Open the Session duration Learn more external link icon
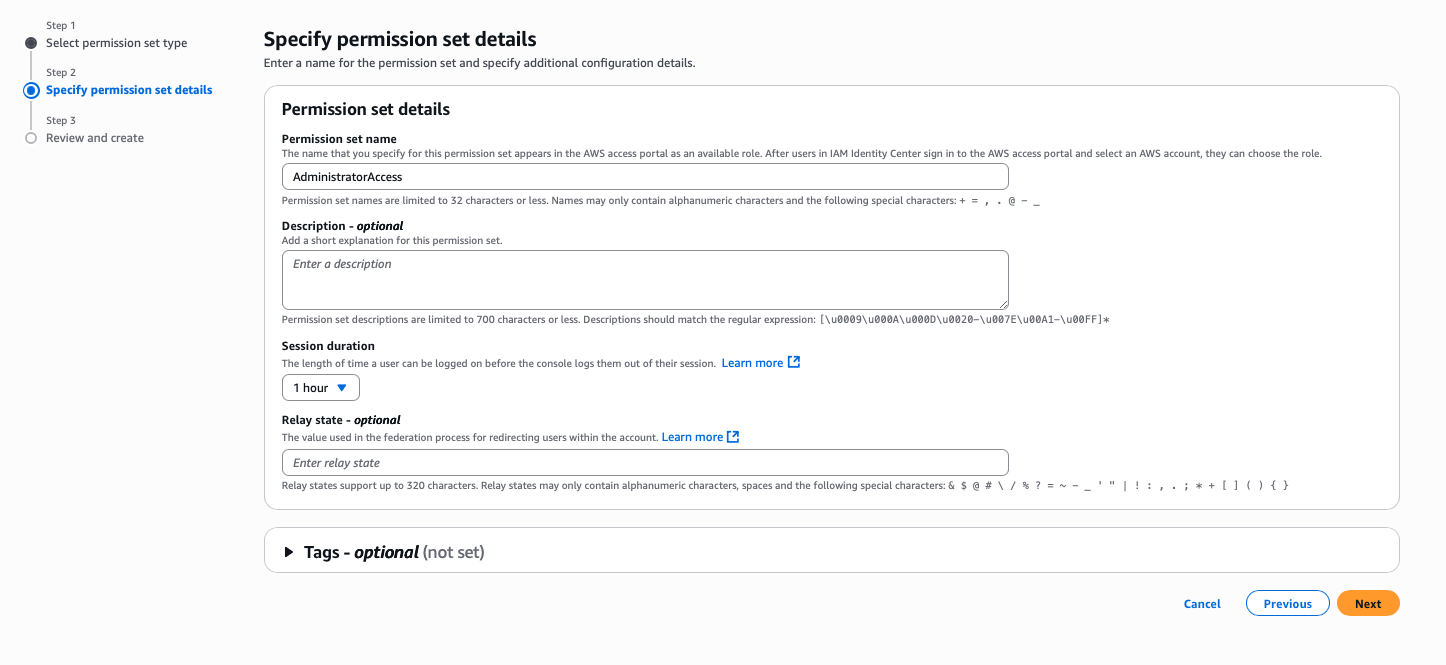This screenshot has height=665, width=1446. pos(794,362)
